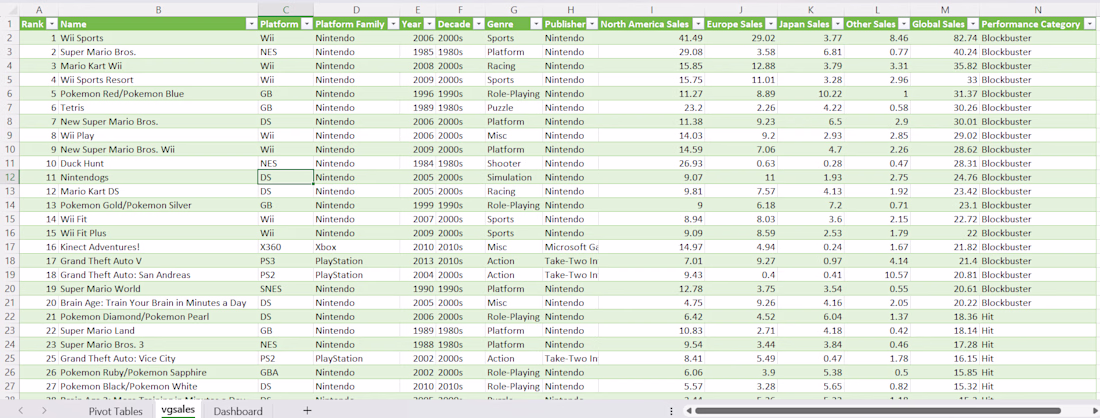Click the Wii Fit Plus name cell

[158, 233]
